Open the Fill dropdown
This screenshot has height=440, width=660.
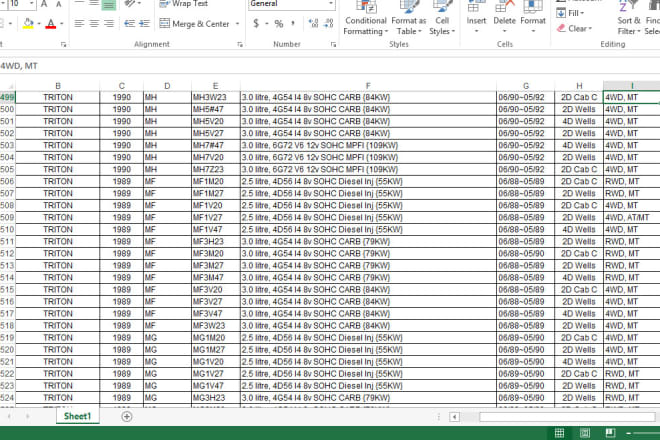(x=571, y=13)
